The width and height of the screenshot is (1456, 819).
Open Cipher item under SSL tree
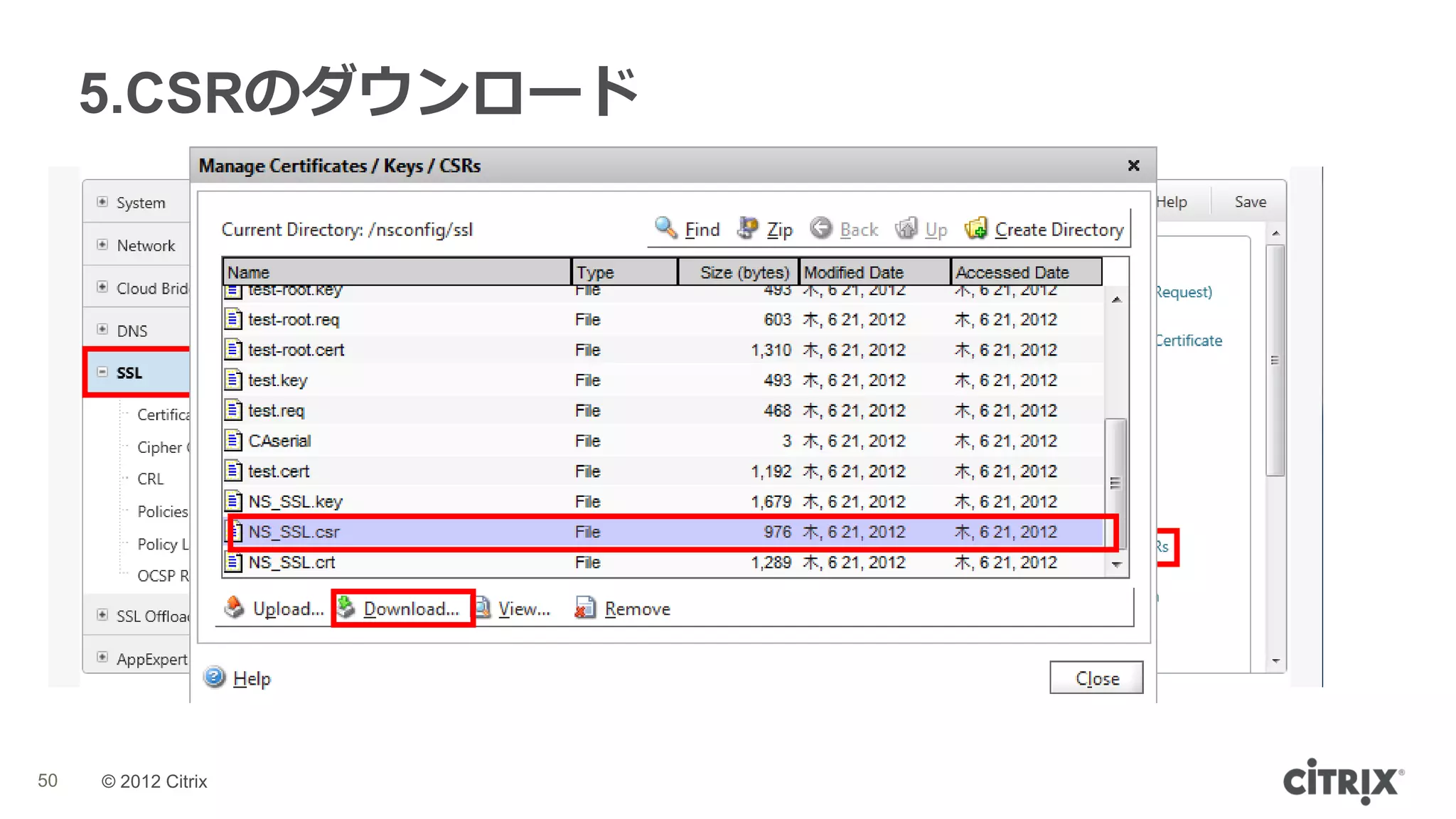(163, 447)
